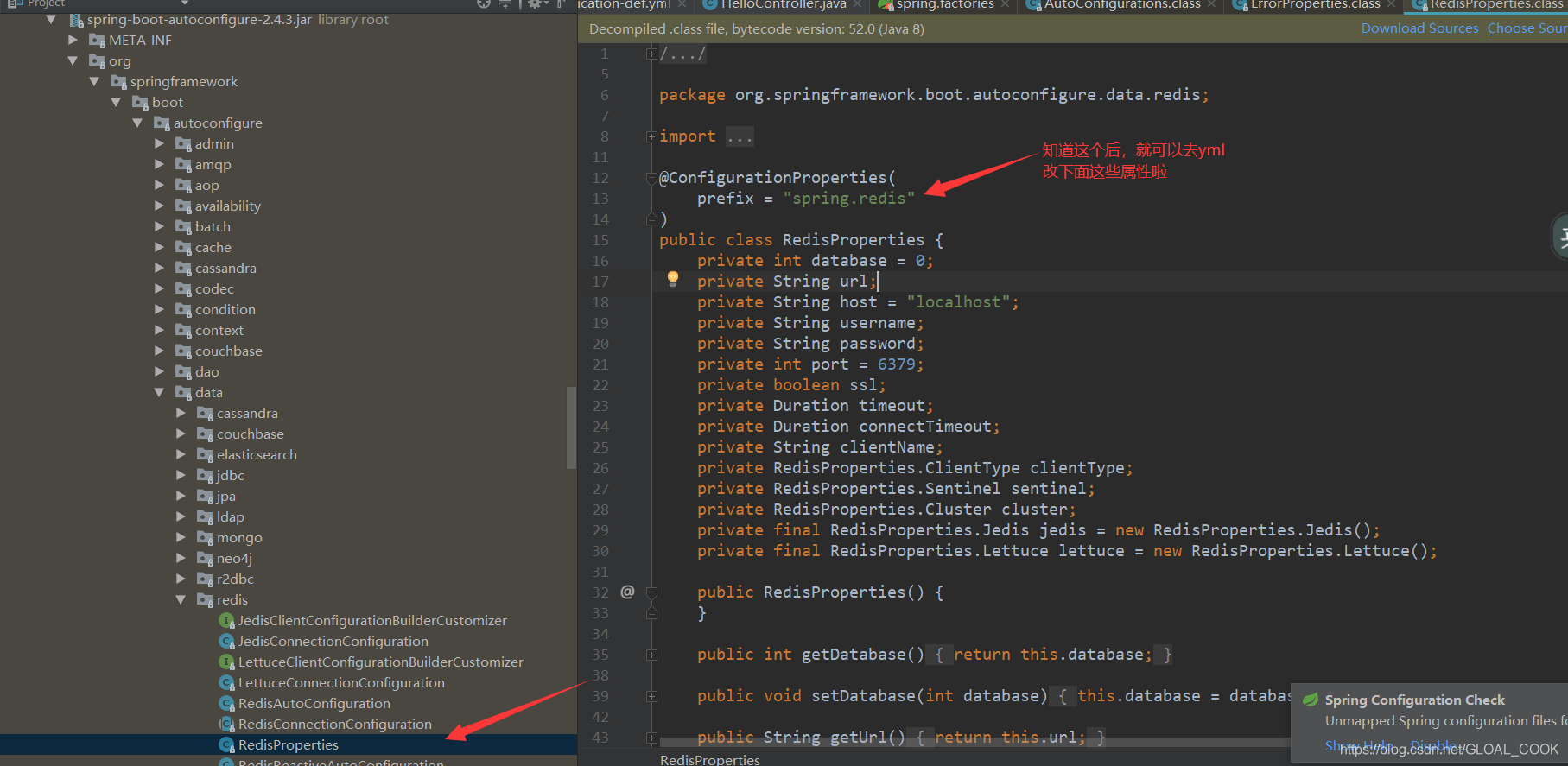Expand the r2dbc package tree node

pyautogui.click(x=181, y=579)
